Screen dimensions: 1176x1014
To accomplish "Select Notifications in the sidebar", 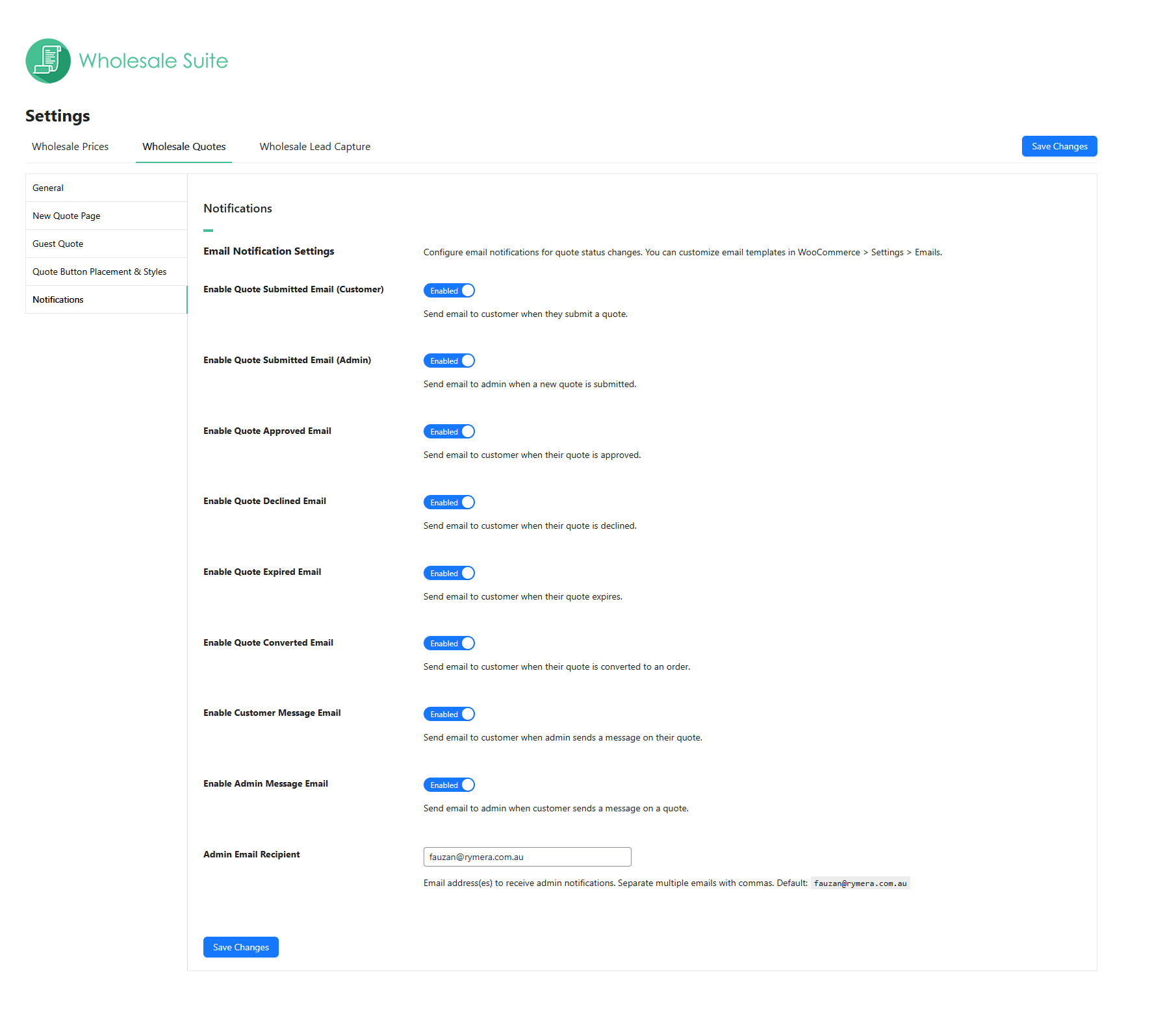I will tap(58, 299).
